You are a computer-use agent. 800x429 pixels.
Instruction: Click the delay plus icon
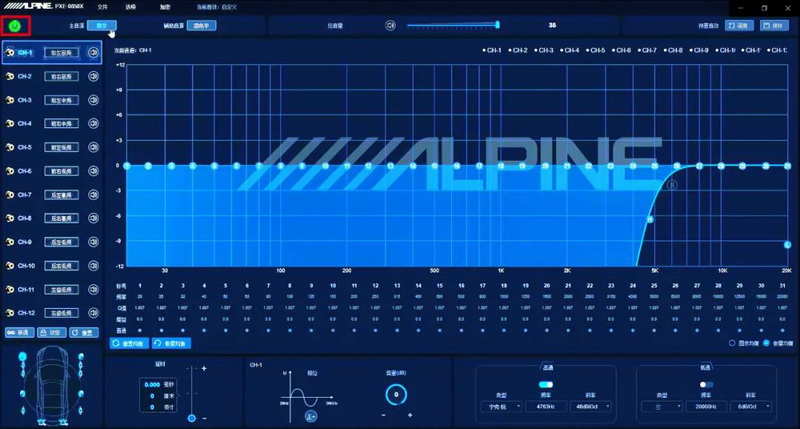pos(204,368)
